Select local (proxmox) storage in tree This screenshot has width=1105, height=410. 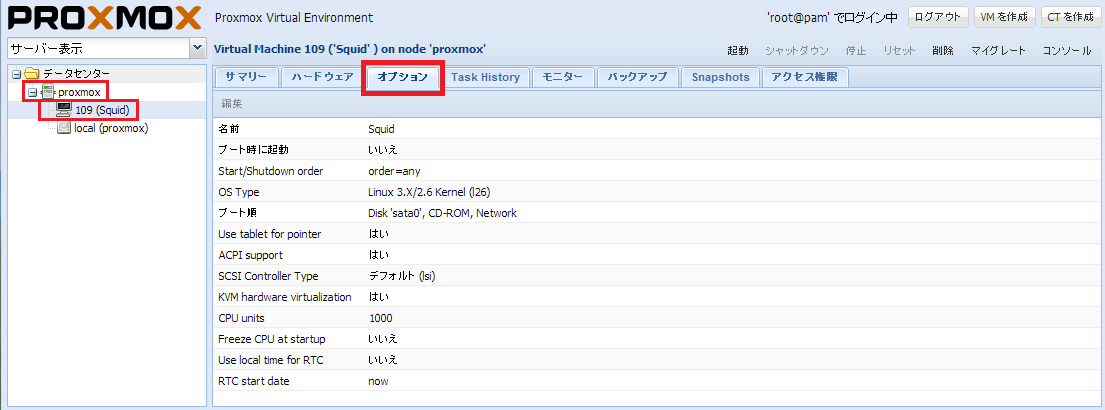111,128
